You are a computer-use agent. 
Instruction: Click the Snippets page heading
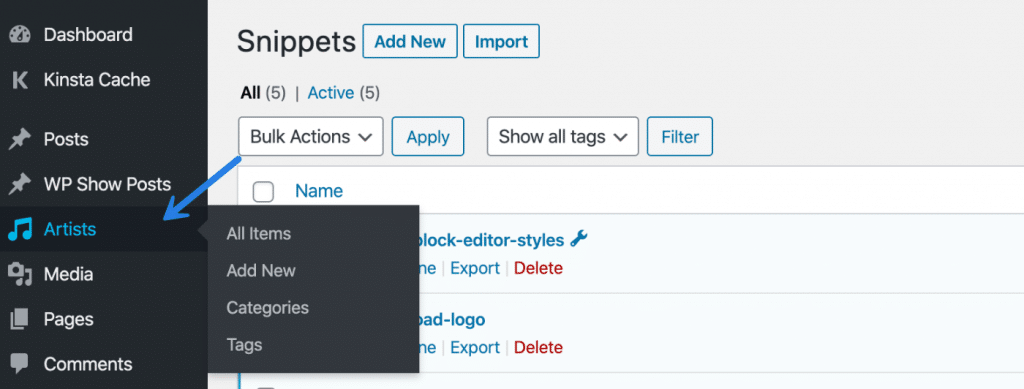[x=296, y=42]
